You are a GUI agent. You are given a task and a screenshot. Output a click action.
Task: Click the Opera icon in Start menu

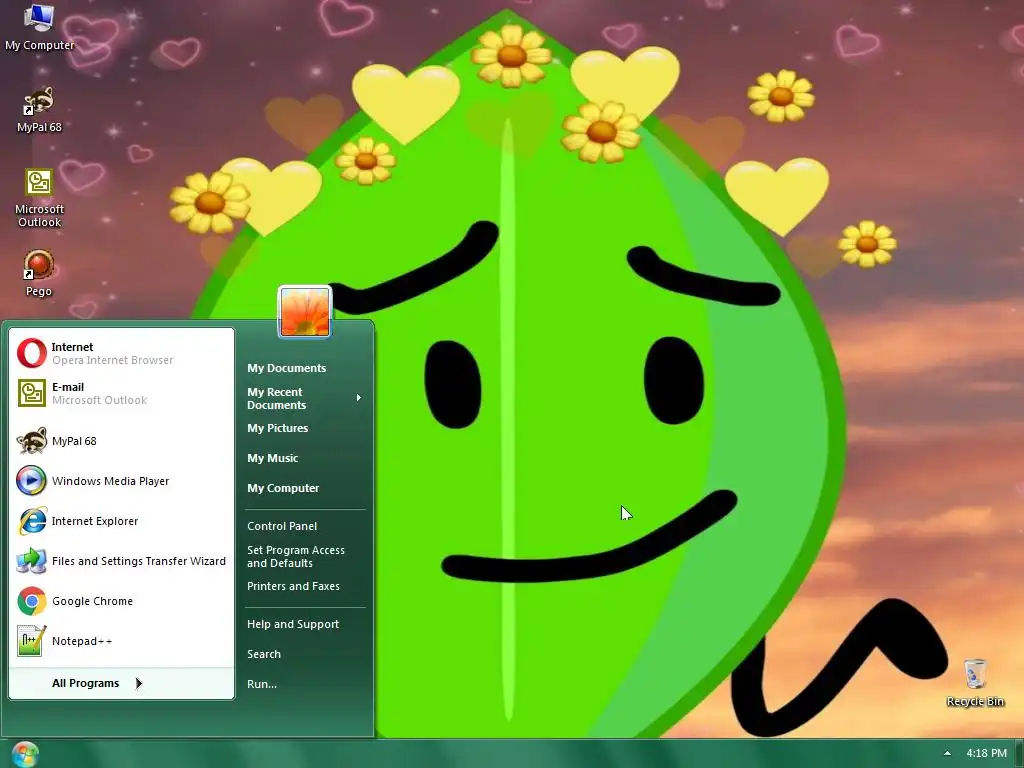tap(31, 353)
